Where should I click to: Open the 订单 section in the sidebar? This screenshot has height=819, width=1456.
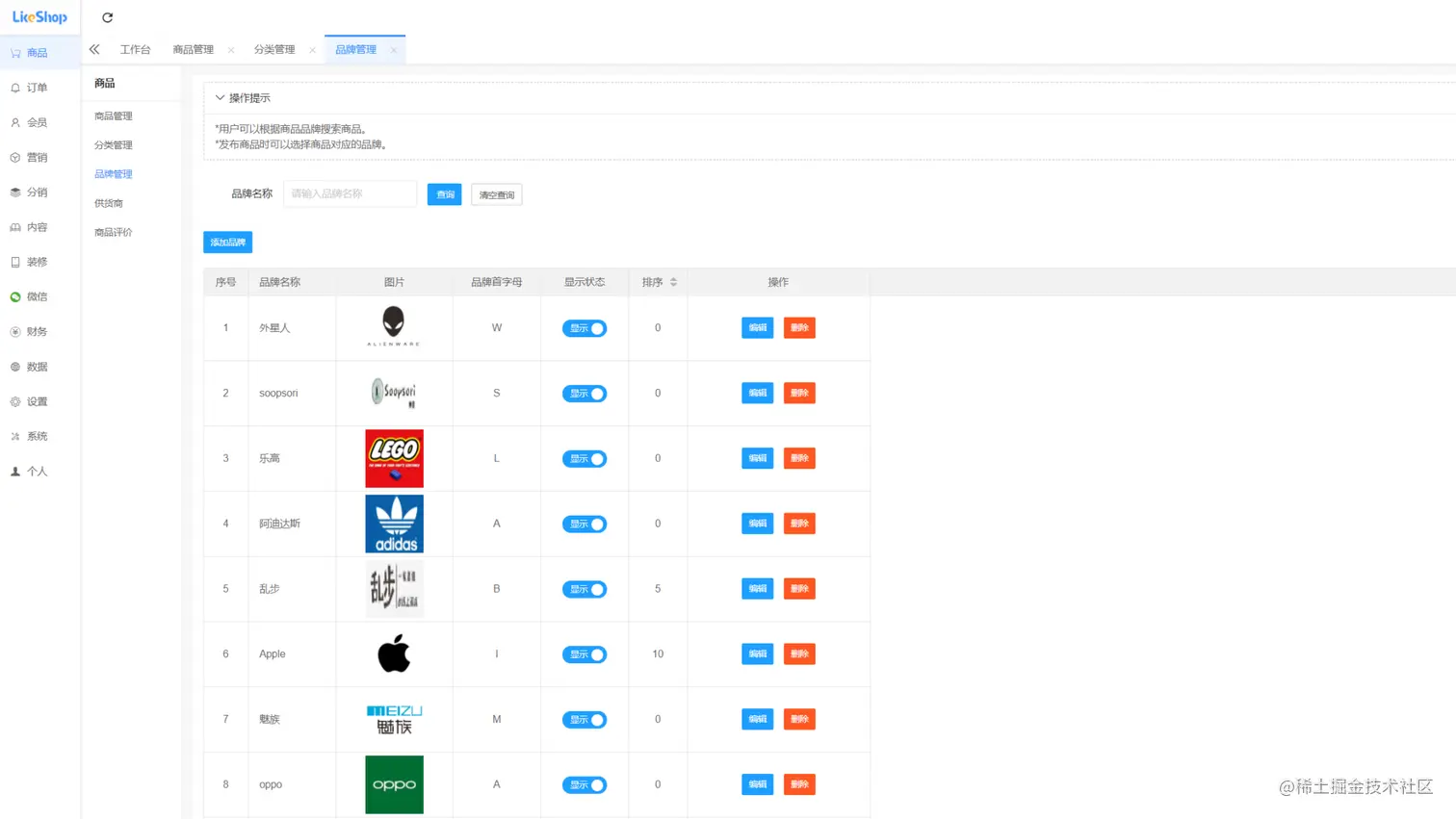(39, 88)
